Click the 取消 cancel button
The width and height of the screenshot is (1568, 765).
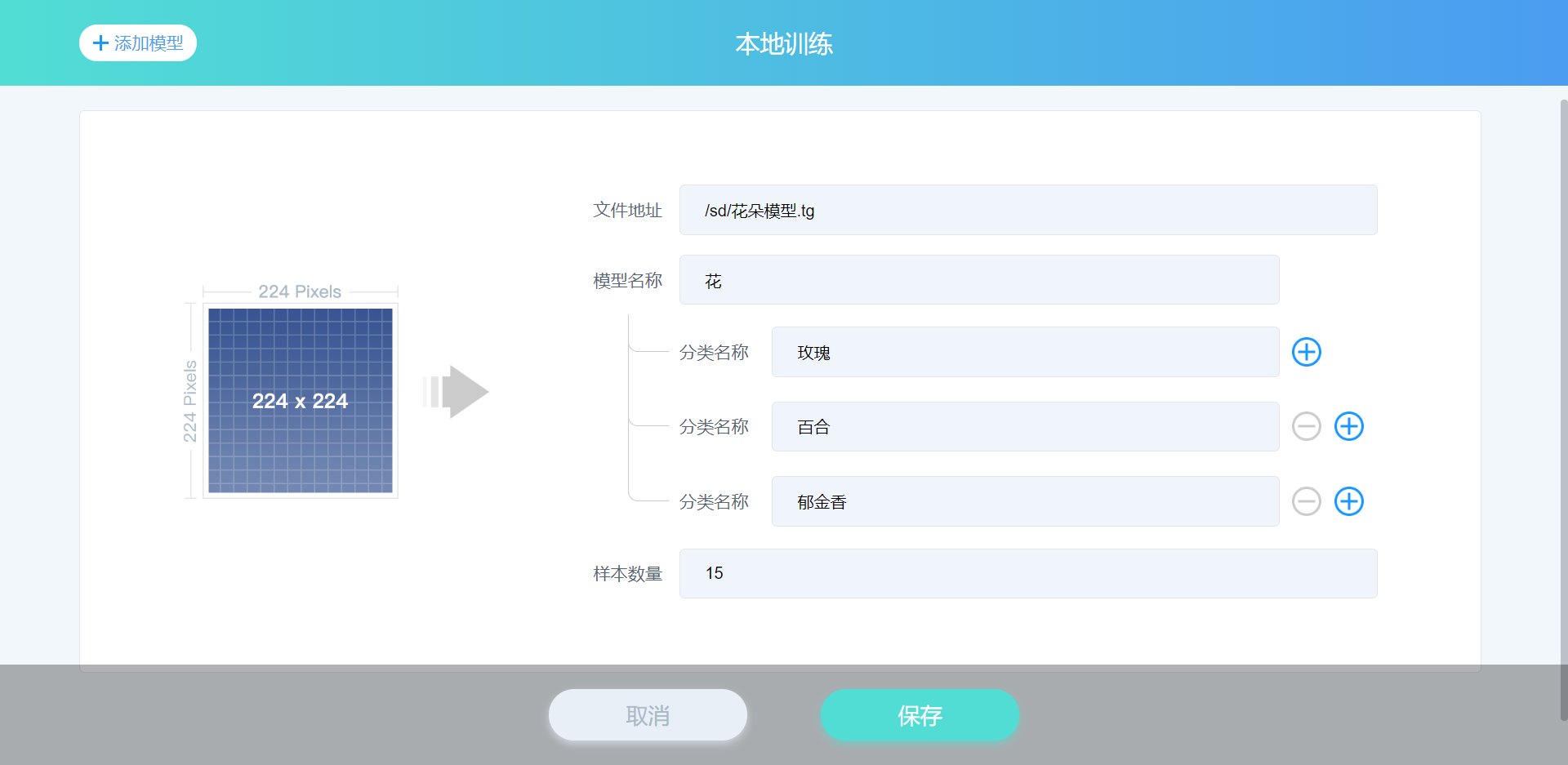(x=648, y=715)
